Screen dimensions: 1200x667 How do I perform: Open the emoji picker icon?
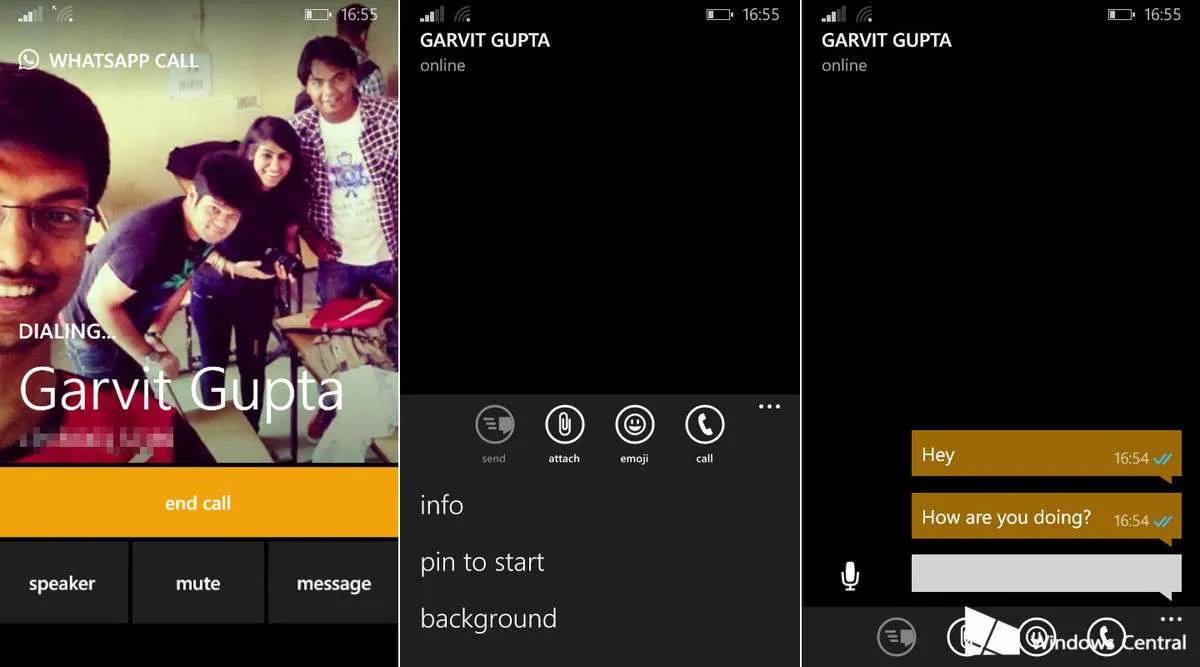(x=634, y=425)
